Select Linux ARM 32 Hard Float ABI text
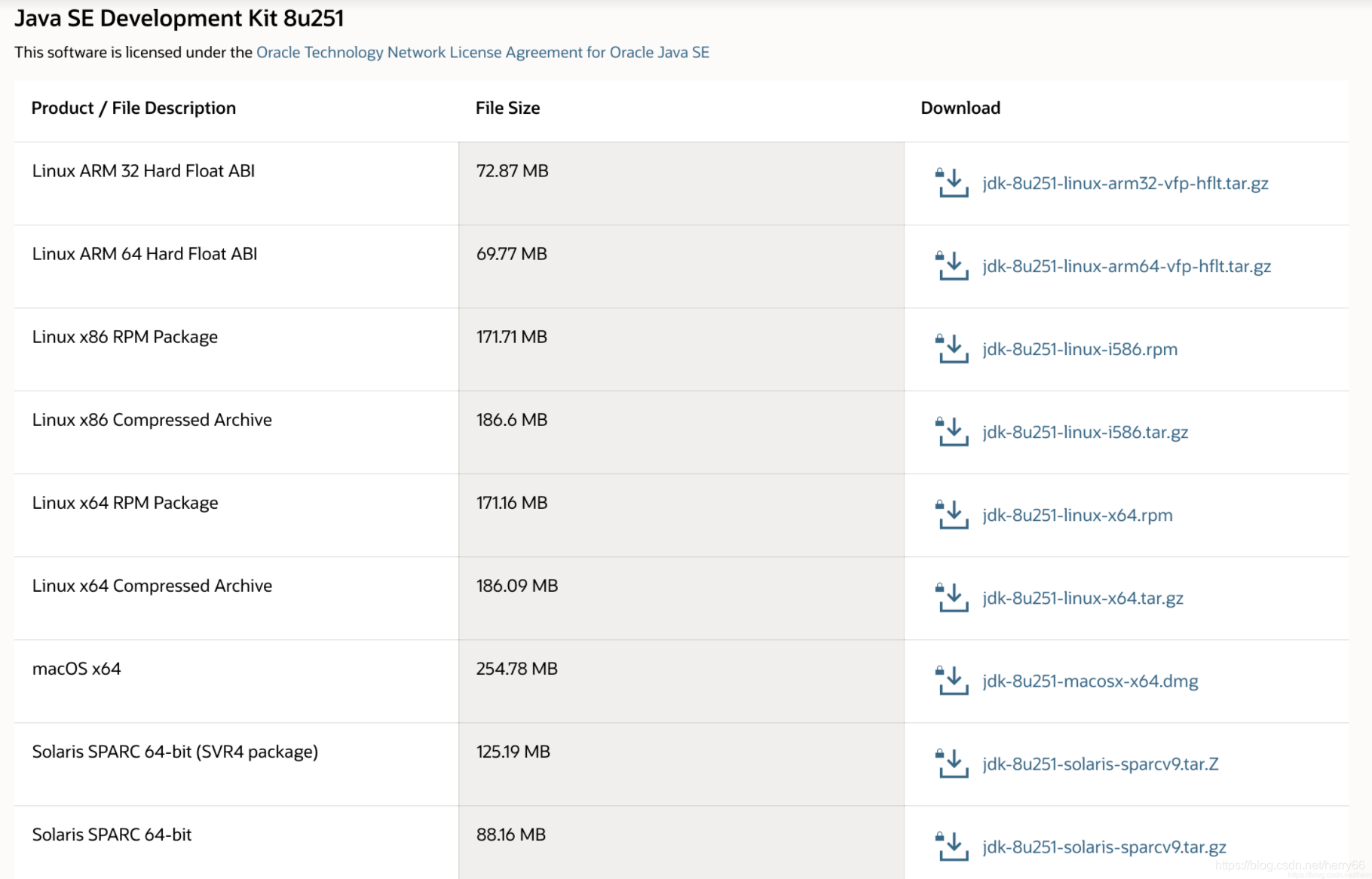The height and width of the screenshot is (879, 1372). [x=143, y=171]
